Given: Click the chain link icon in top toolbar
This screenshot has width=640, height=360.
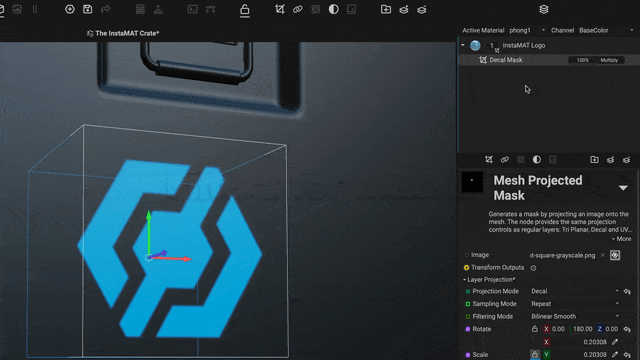Looking at the screenshot, I should (x=298, y=9).
